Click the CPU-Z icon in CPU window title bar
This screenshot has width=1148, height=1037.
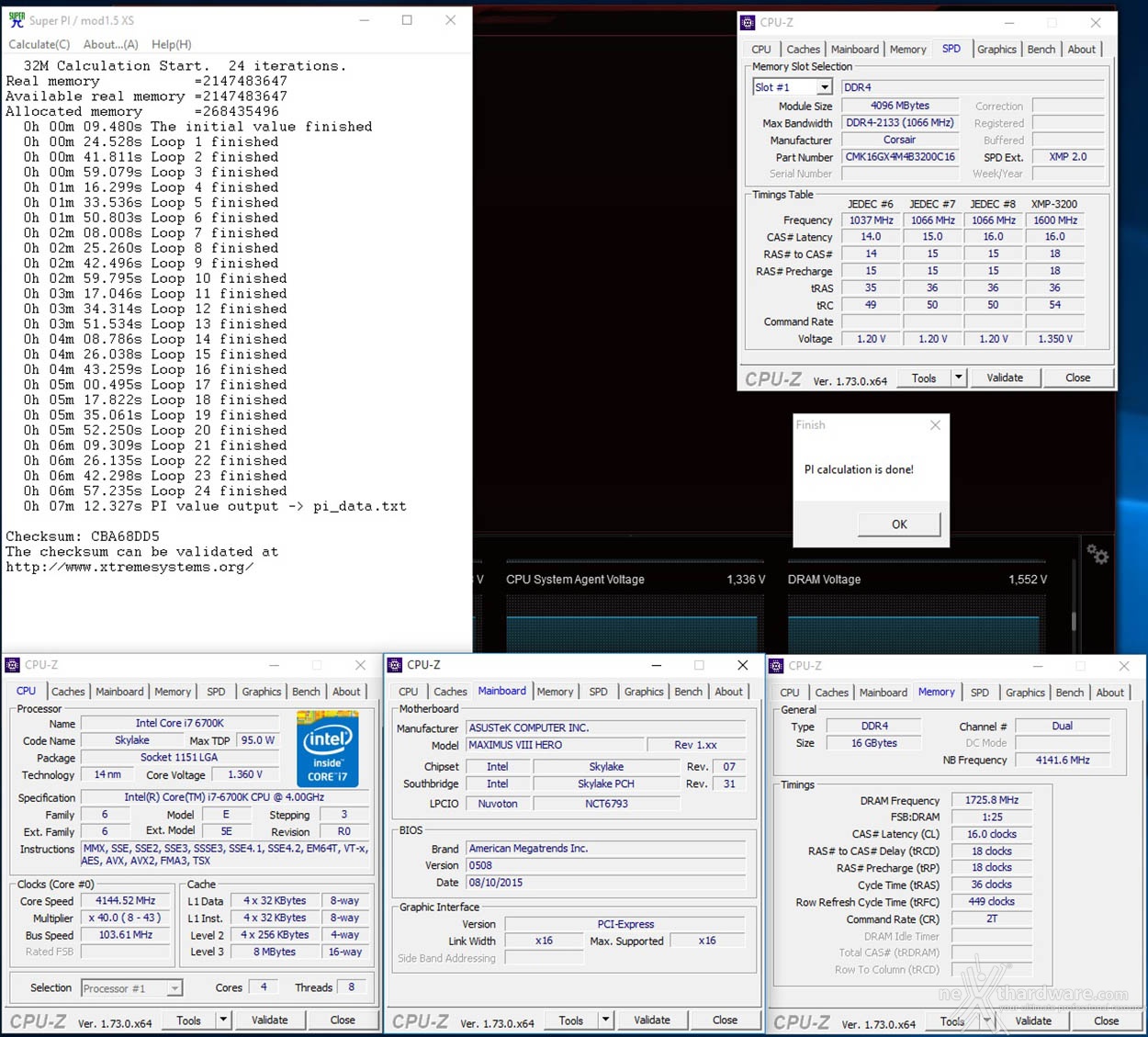pyautogui.click(x=12, y=665)
